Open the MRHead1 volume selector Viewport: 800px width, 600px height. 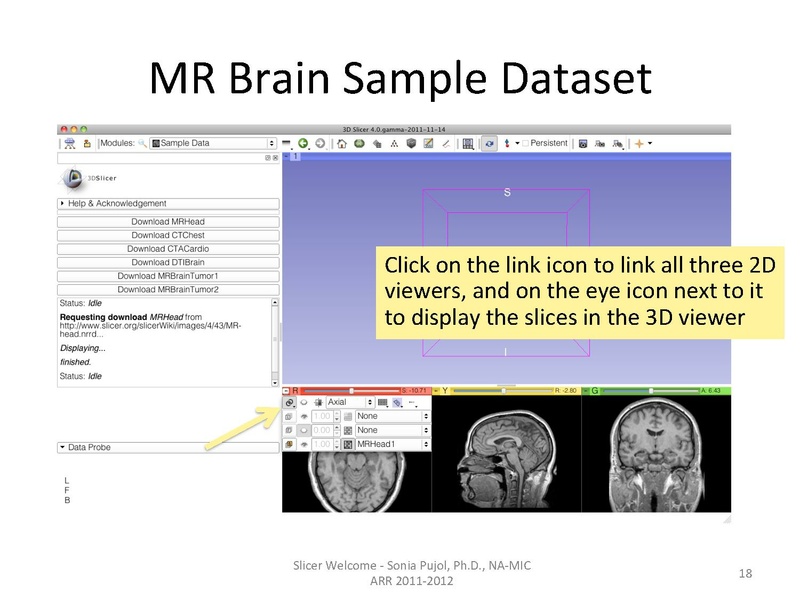(391, 444)
